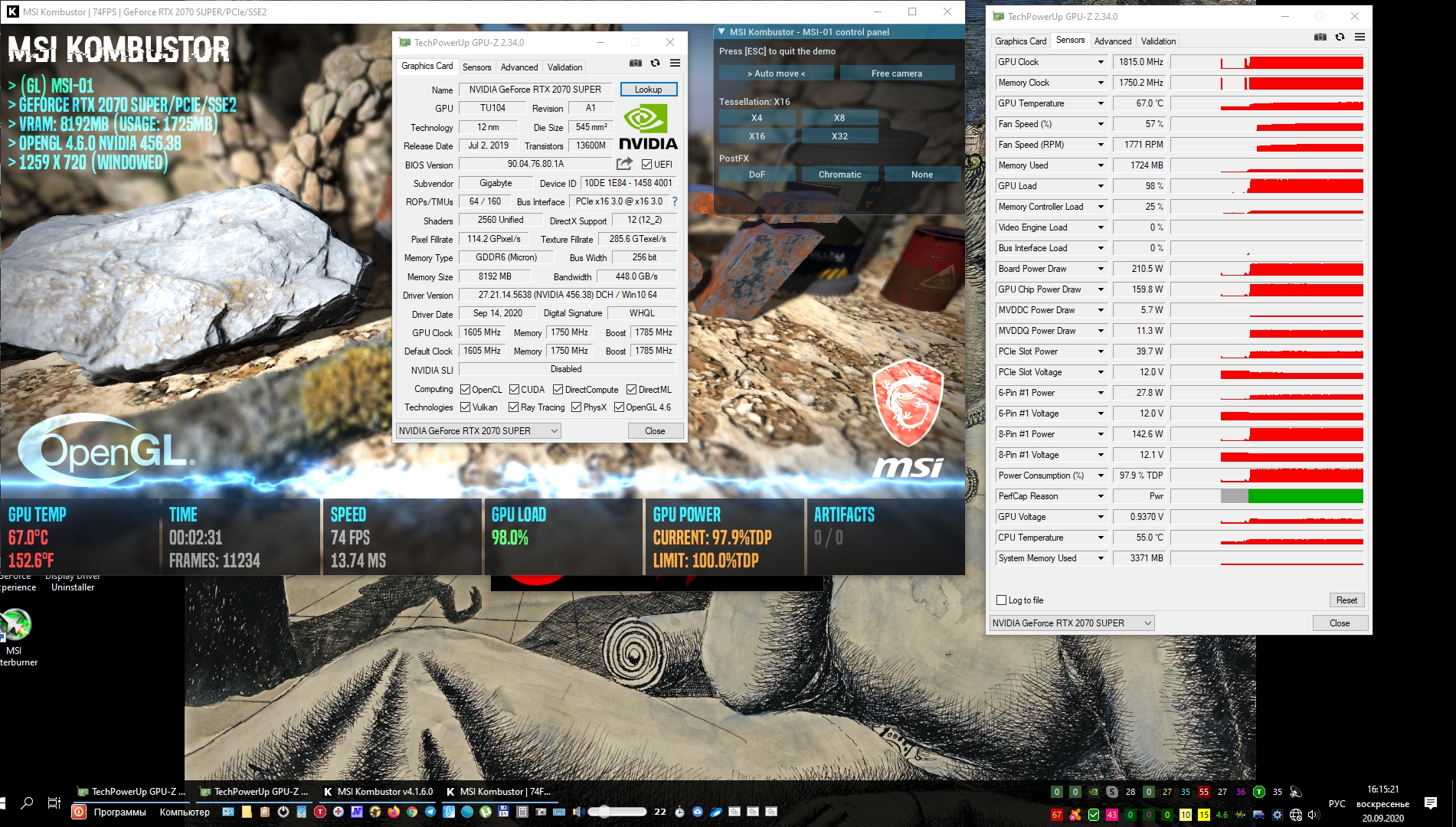
Task: Select X32 tessellation level in Kombustor
Action: click(839, 136)
